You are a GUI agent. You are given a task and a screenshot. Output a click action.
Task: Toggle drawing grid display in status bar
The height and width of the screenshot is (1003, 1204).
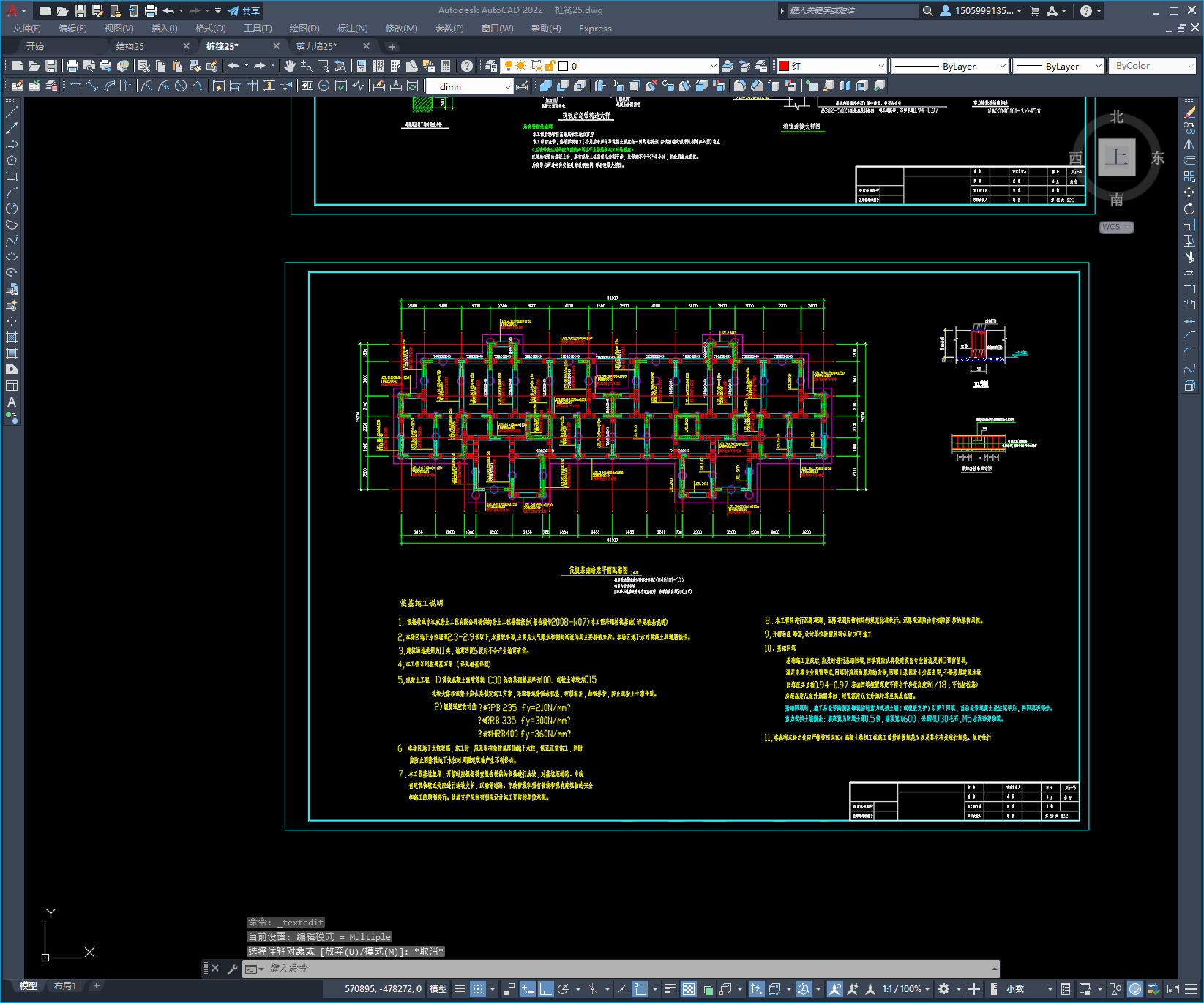pyautogui.click(x=460, y=989)
